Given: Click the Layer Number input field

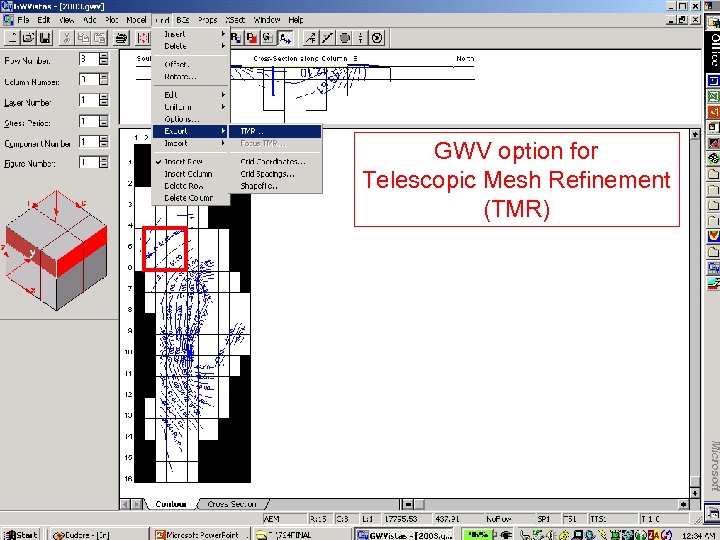Looking at the screenshot, I should (x=89, y=100).
